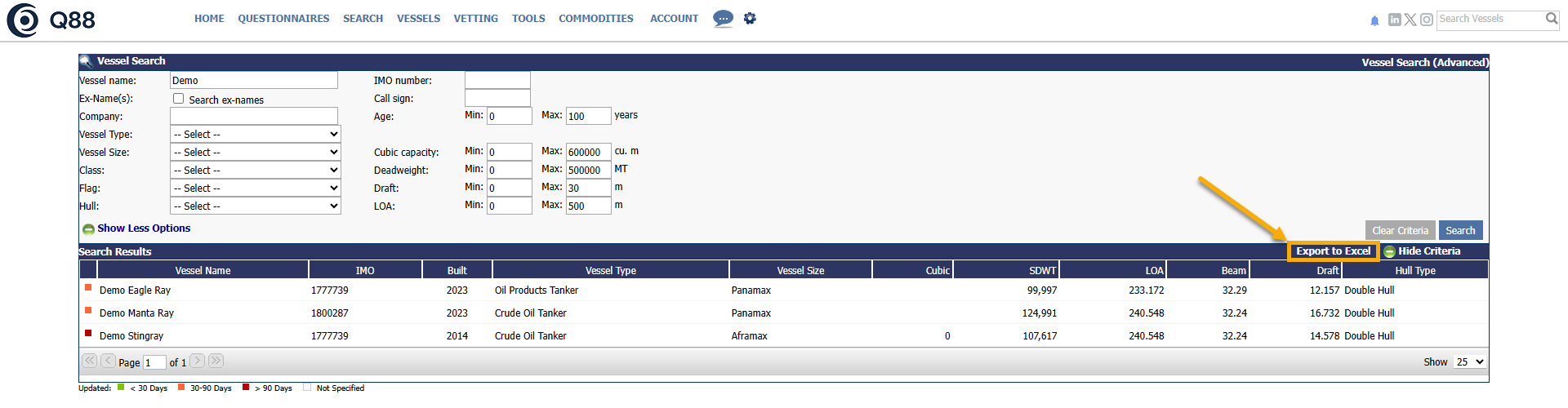Open the Instagram icon
The width and height of the screenshot is (1568, 408).
[1426, 20]
